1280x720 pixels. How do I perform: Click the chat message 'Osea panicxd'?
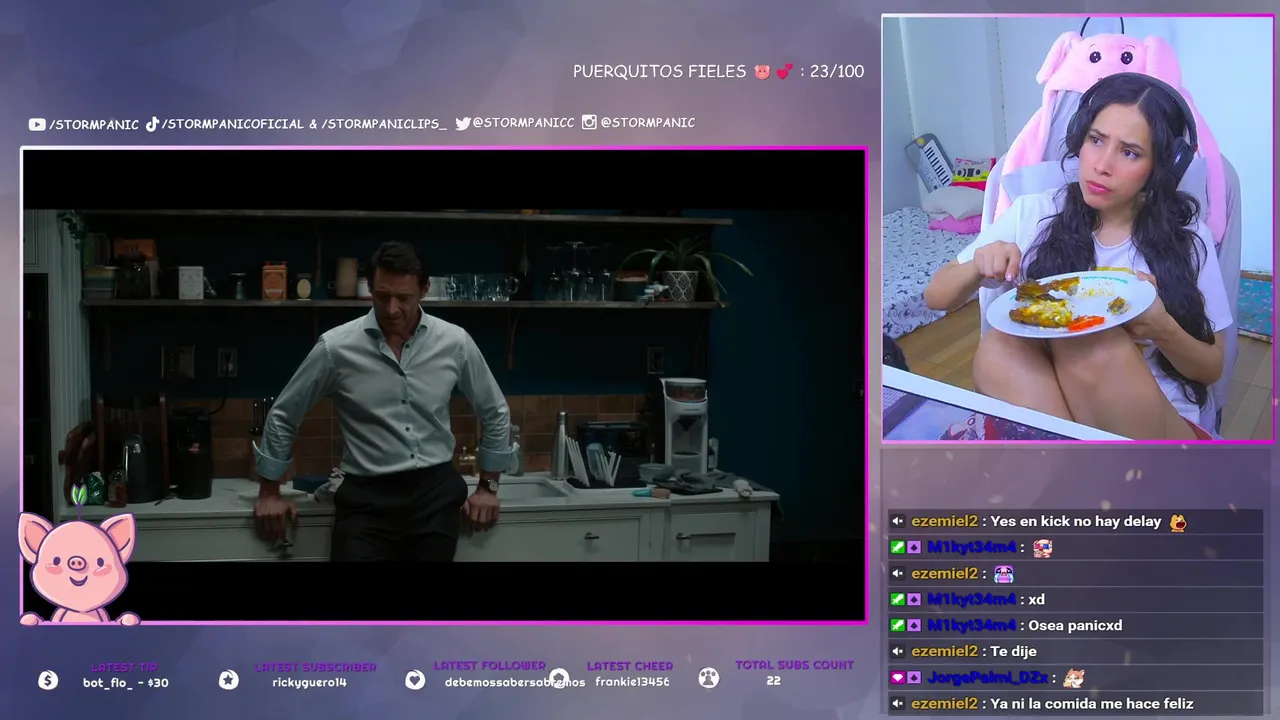click(1075, 625)
